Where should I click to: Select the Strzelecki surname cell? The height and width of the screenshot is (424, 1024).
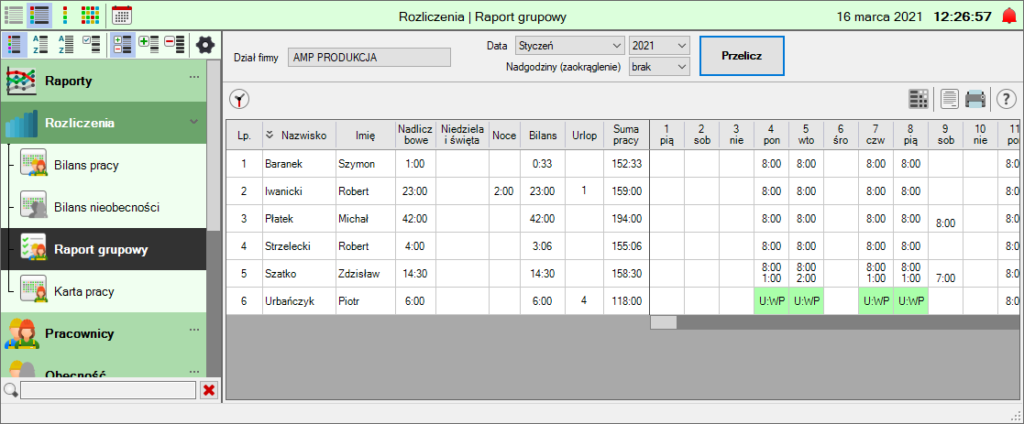[x=299, y=246]
